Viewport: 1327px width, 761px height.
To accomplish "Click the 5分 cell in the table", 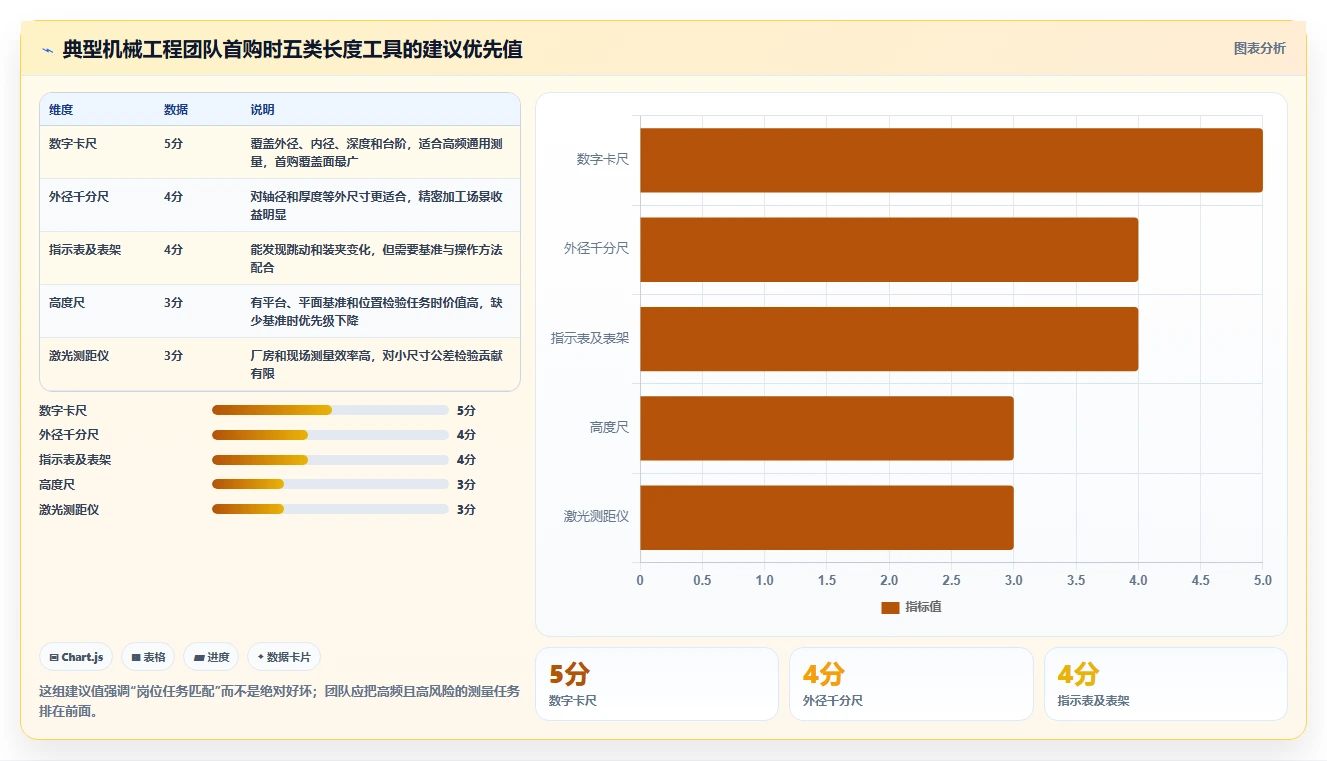I will [x=173, y=144].
